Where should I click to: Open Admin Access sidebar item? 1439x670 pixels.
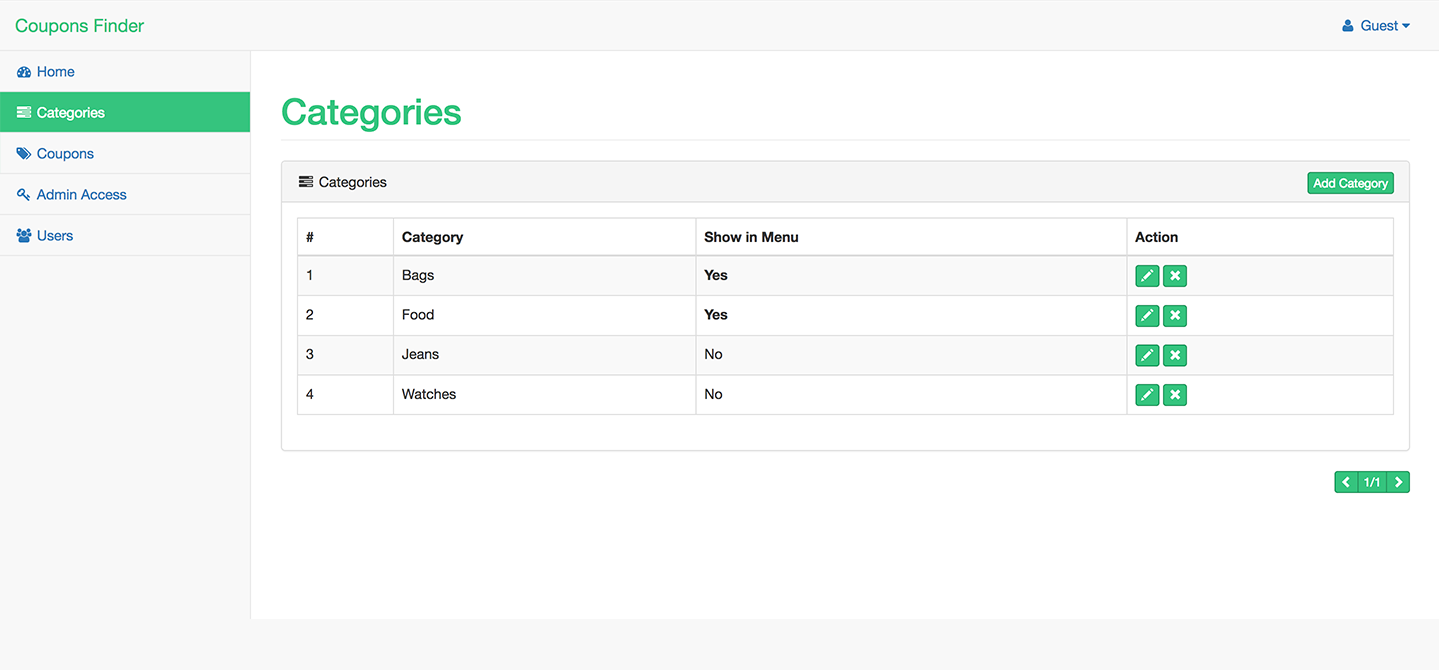coord(81,195)
